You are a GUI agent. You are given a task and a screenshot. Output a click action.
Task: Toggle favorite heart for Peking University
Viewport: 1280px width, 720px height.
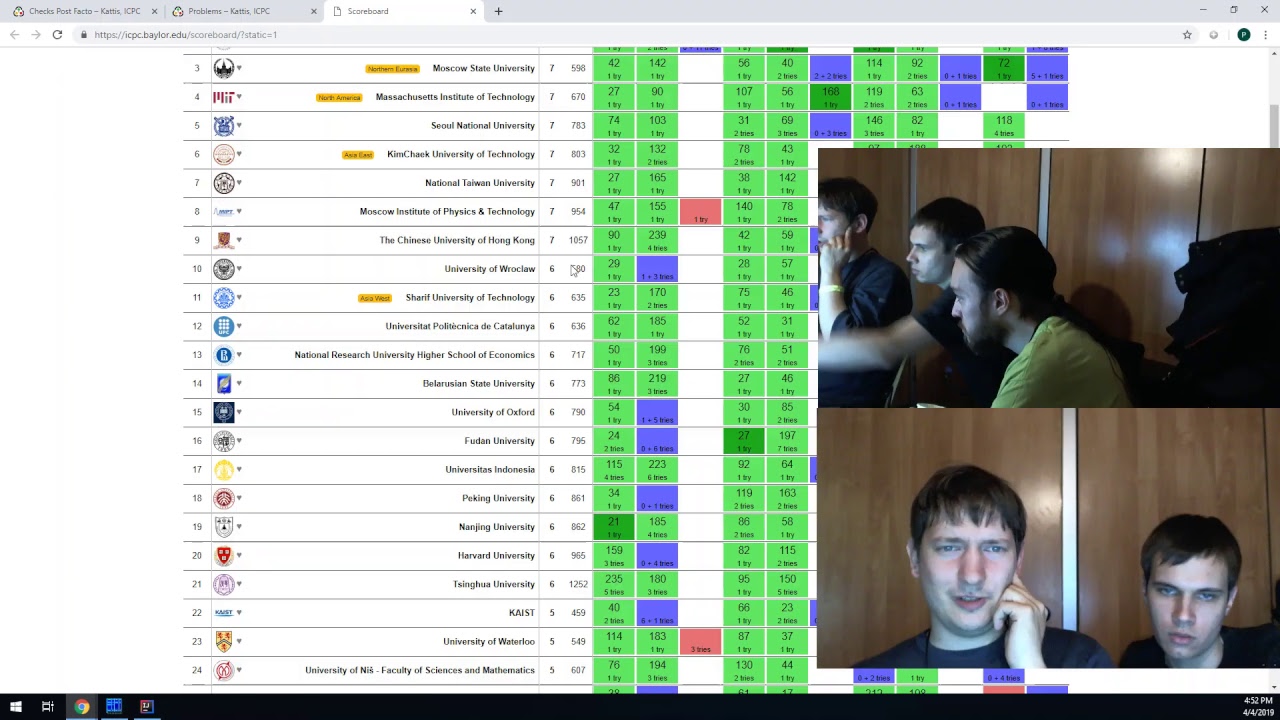click(x=239, y=498)
